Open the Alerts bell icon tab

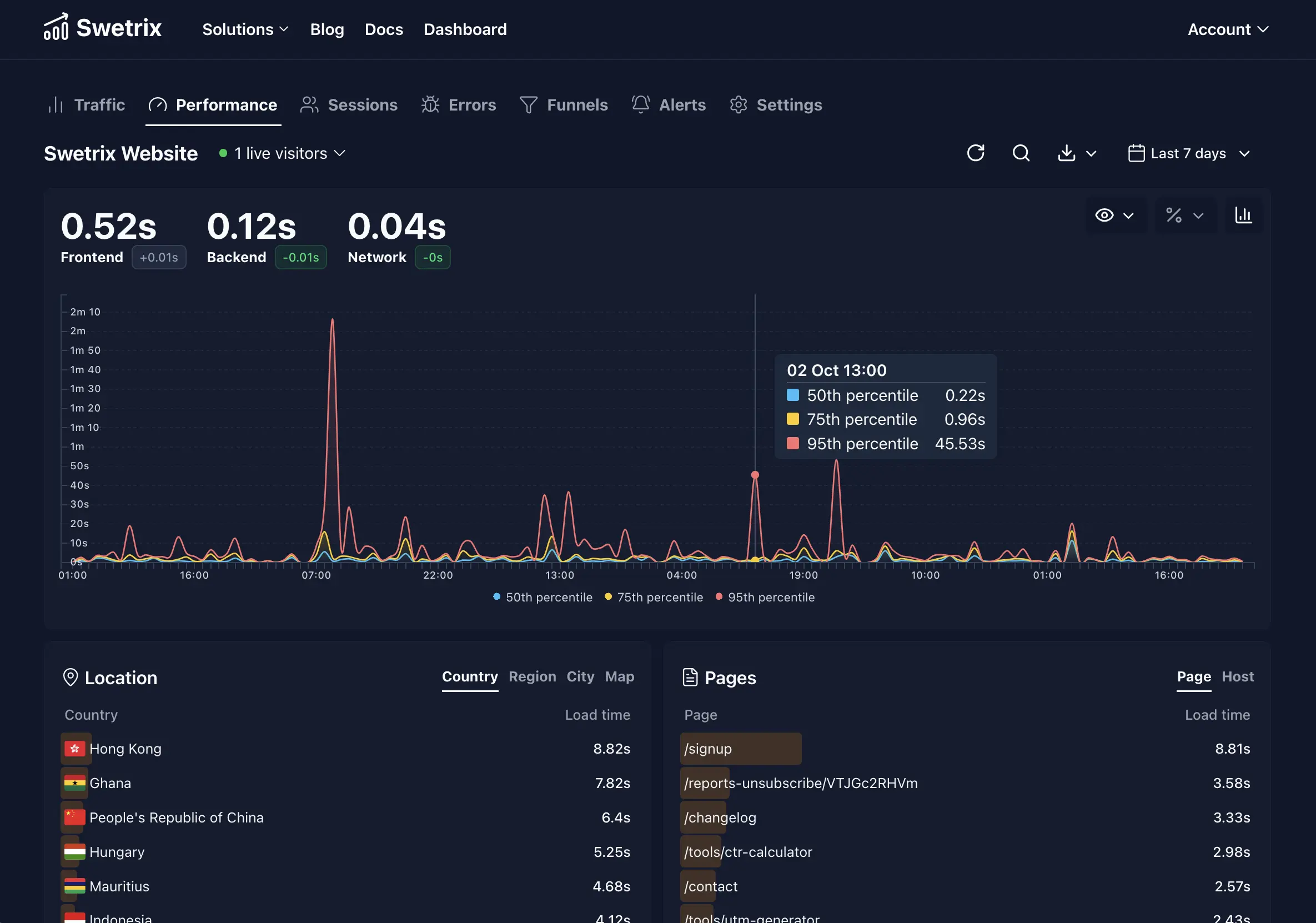coord(669,105)
